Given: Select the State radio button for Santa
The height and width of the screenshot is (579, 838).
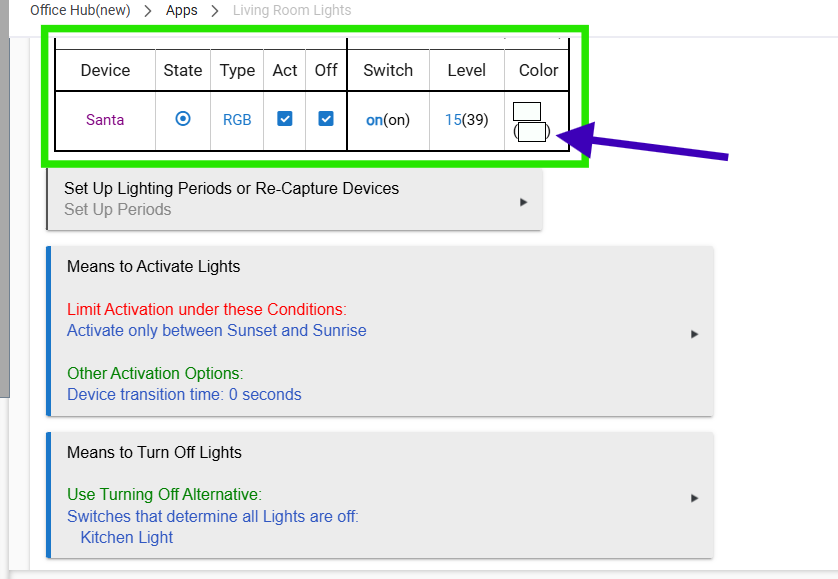Looking at the screenshot, I should [x=183, y=119].
